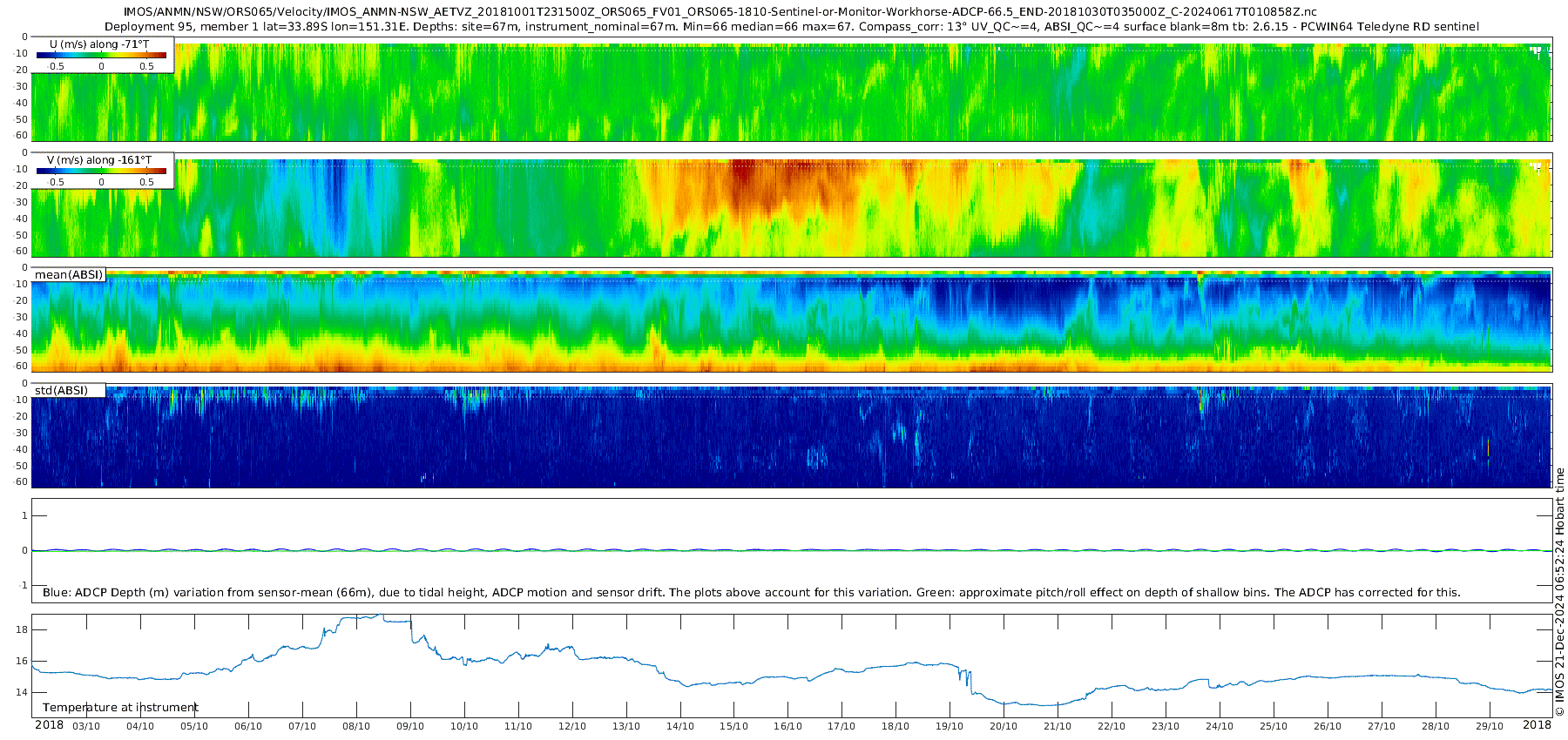Click the '0.5' tick on the U colorbar
The image size is (1568, 740).
click(x=146, y=66)
